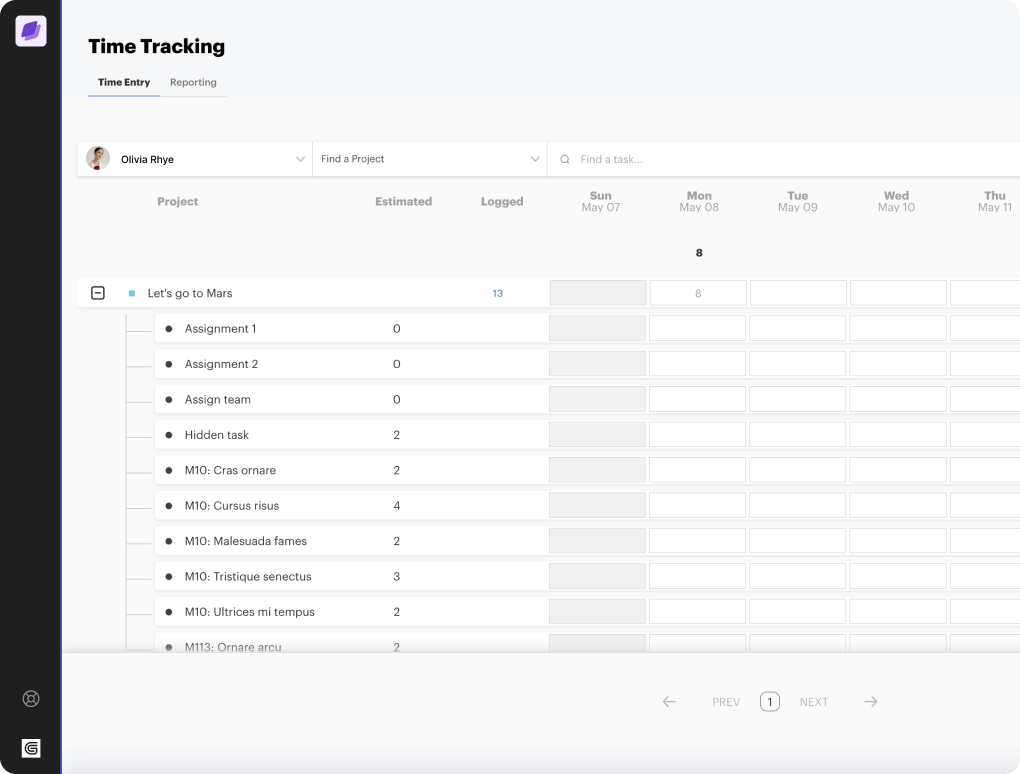Click the left arrow beside PREV
Image resolution: width=1020 pixels, height=774 pixels.
click(x=669, y=702)
